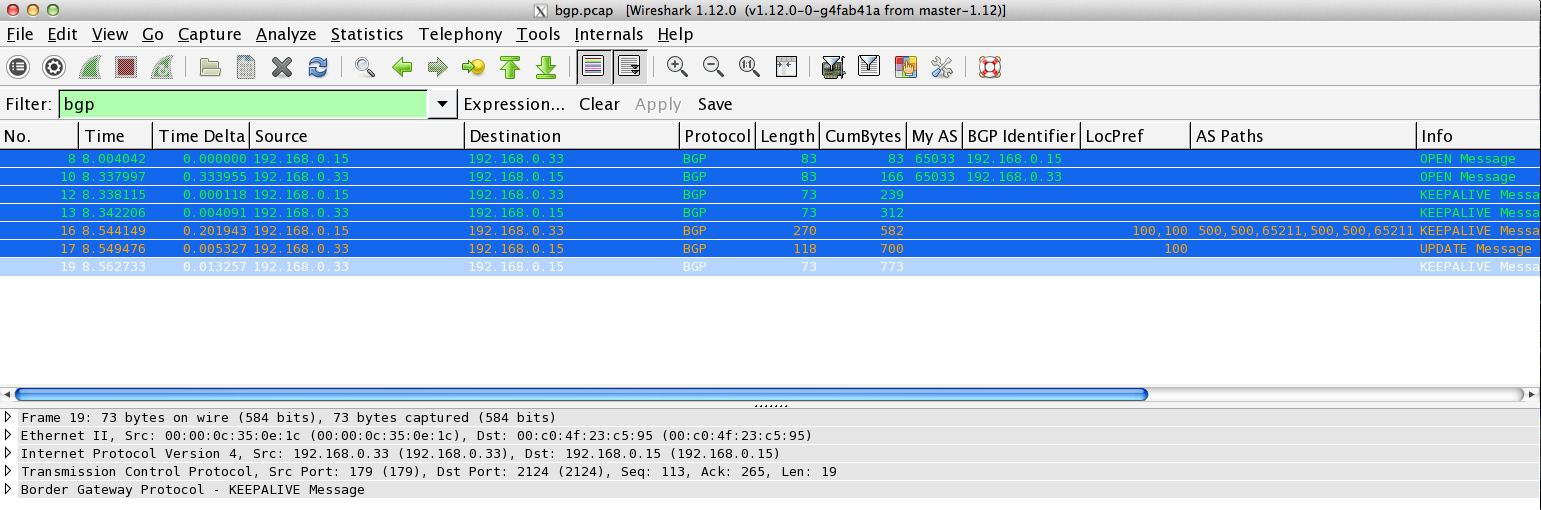Open the Analyze menu
Image resolution: width=1541 pixels, height=510 pixels.
(x=286, y=34)
